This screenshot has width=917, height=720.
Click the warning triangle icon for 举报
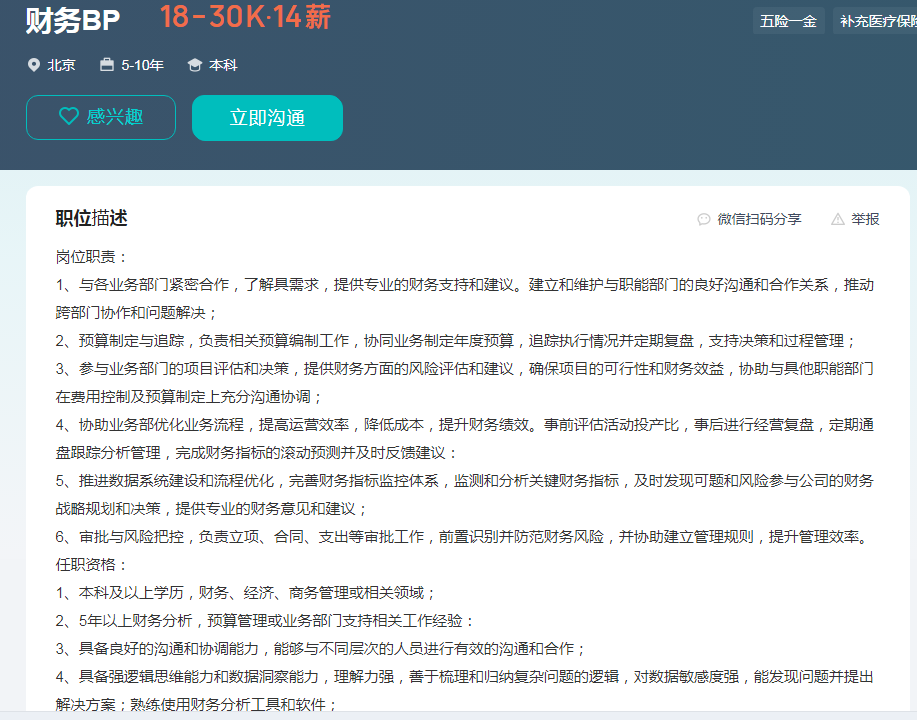point(838,219)
